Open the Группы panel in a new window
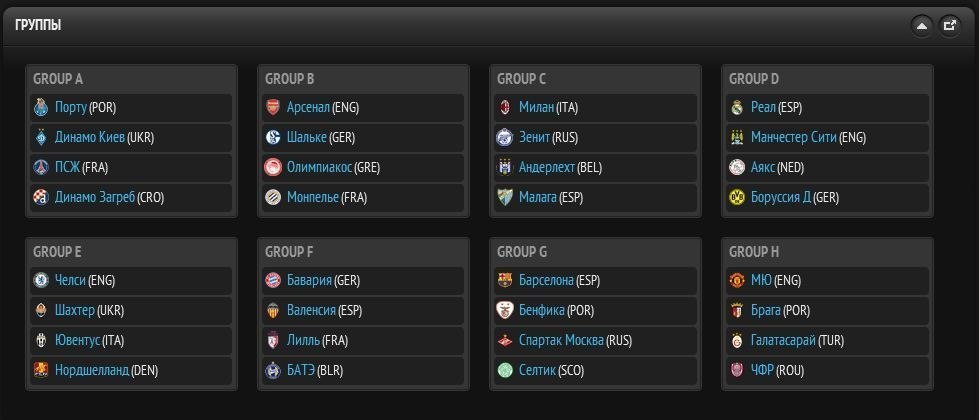979x420 pixels. tap(950, 26)
